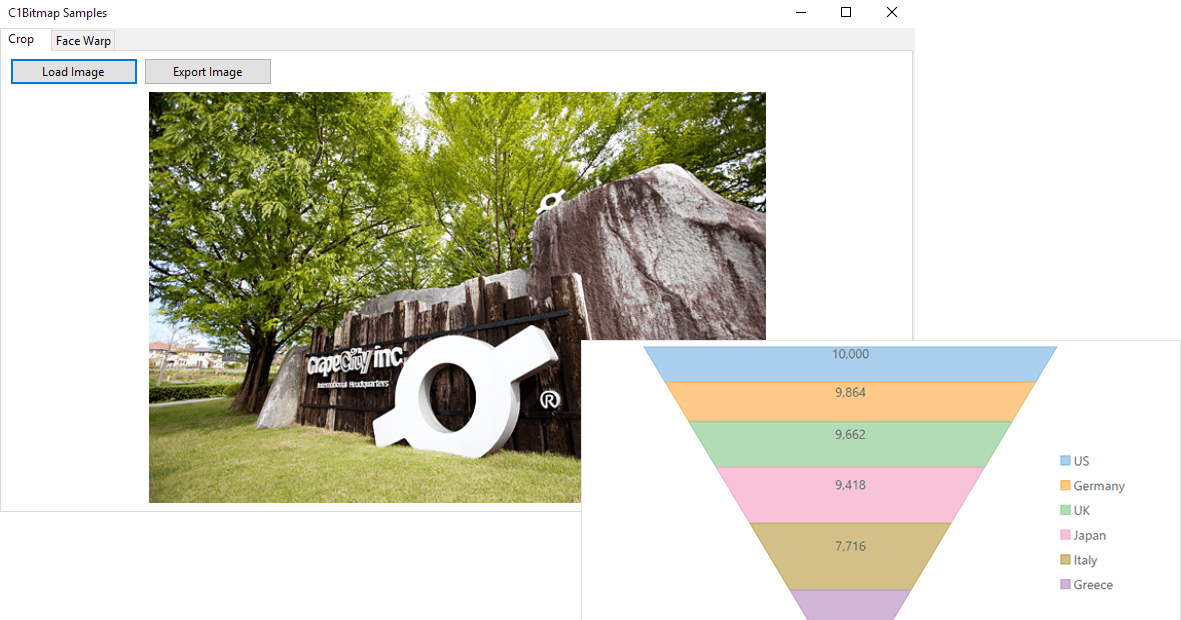Viewport: 1181px width, 620px height.
Task: Select the US legend color swatch
Action: (1065, 460)
